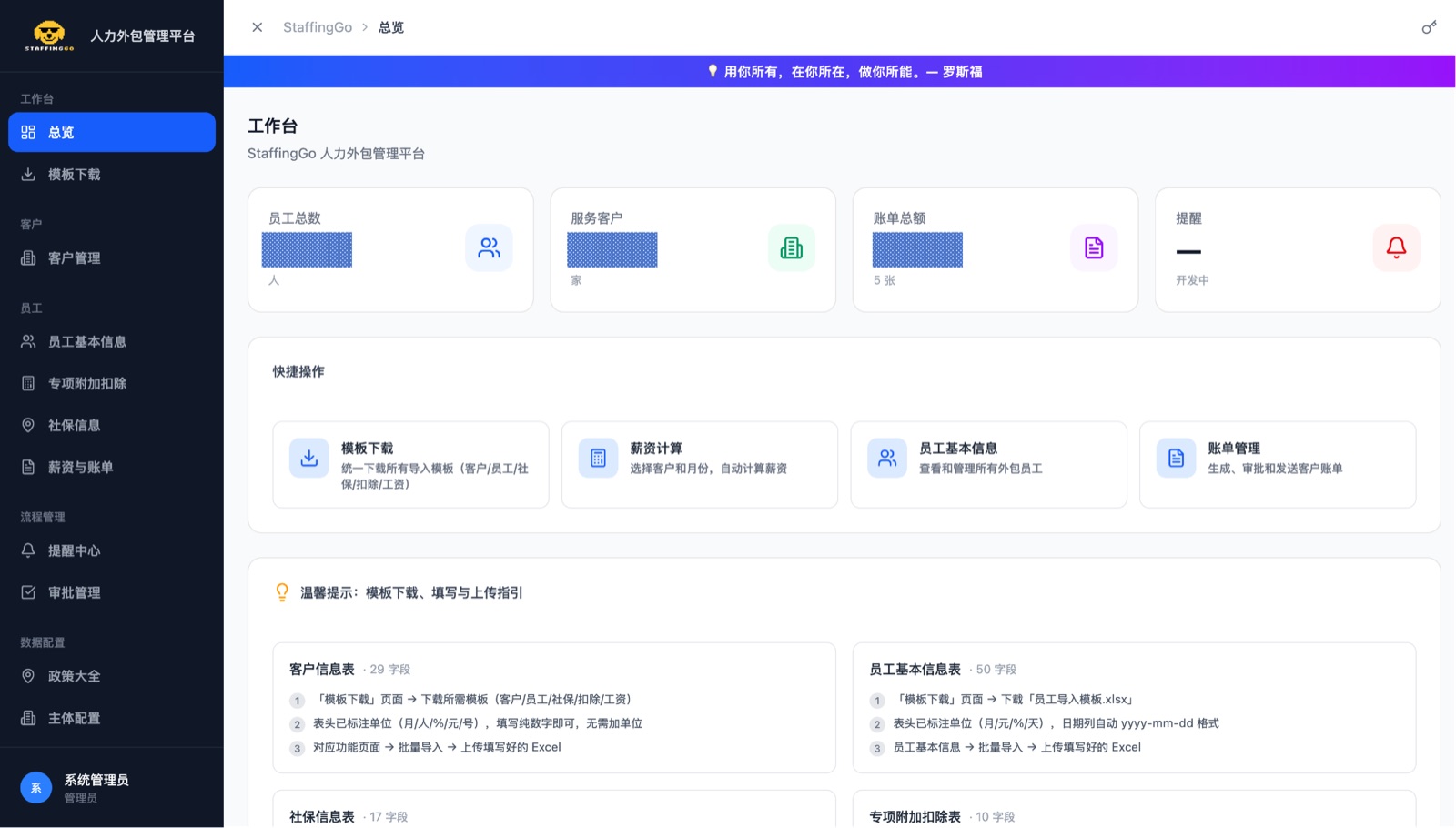Viewport: 1456px width, 828px height.
Task: Open 模板下载 in the sidebar
Action: pyautogui.click(x=112, y=174)
